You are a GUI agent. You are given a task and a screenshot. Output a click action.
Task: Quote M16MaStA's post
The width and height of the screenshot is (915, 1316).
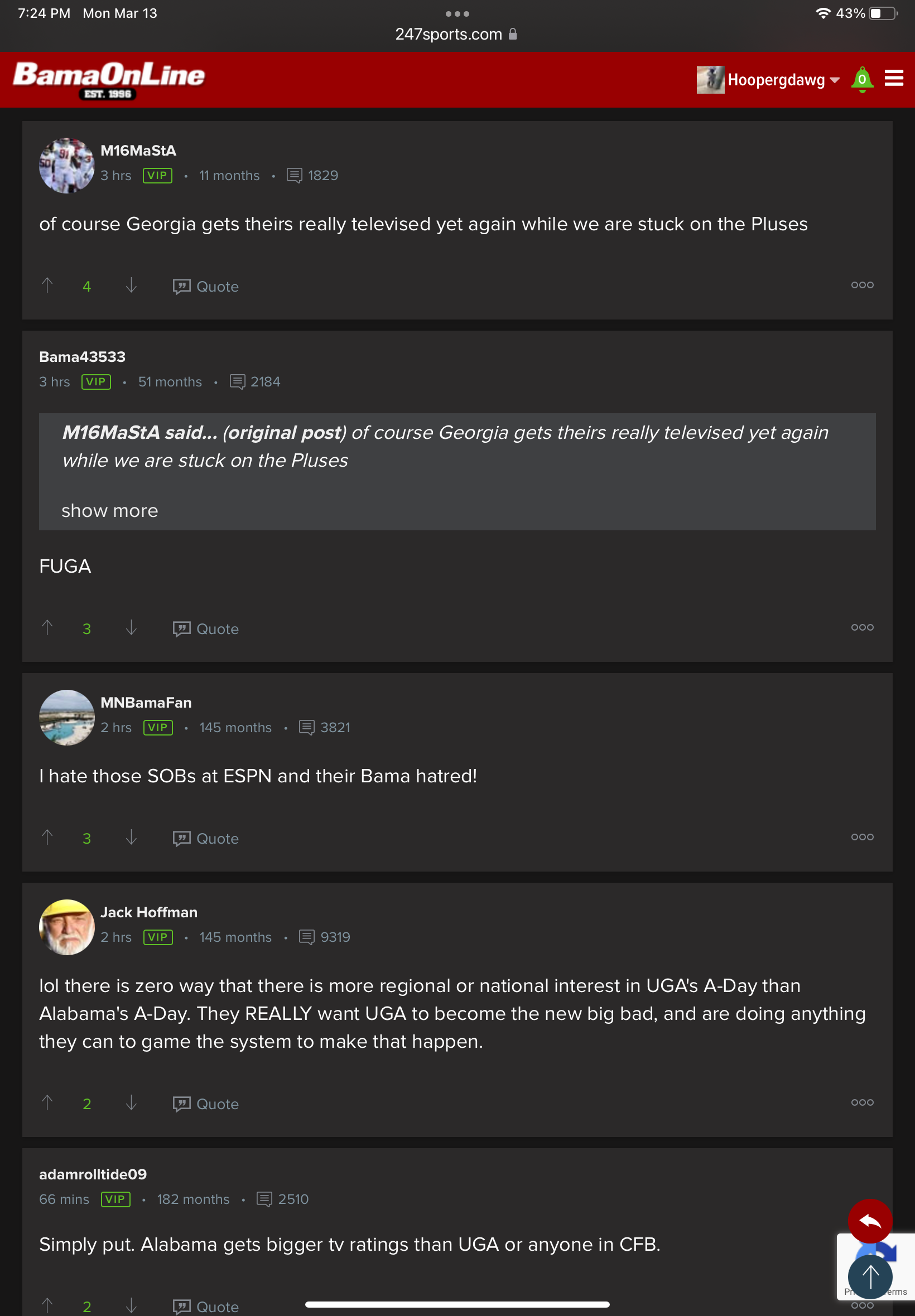[x=206, y=287]
